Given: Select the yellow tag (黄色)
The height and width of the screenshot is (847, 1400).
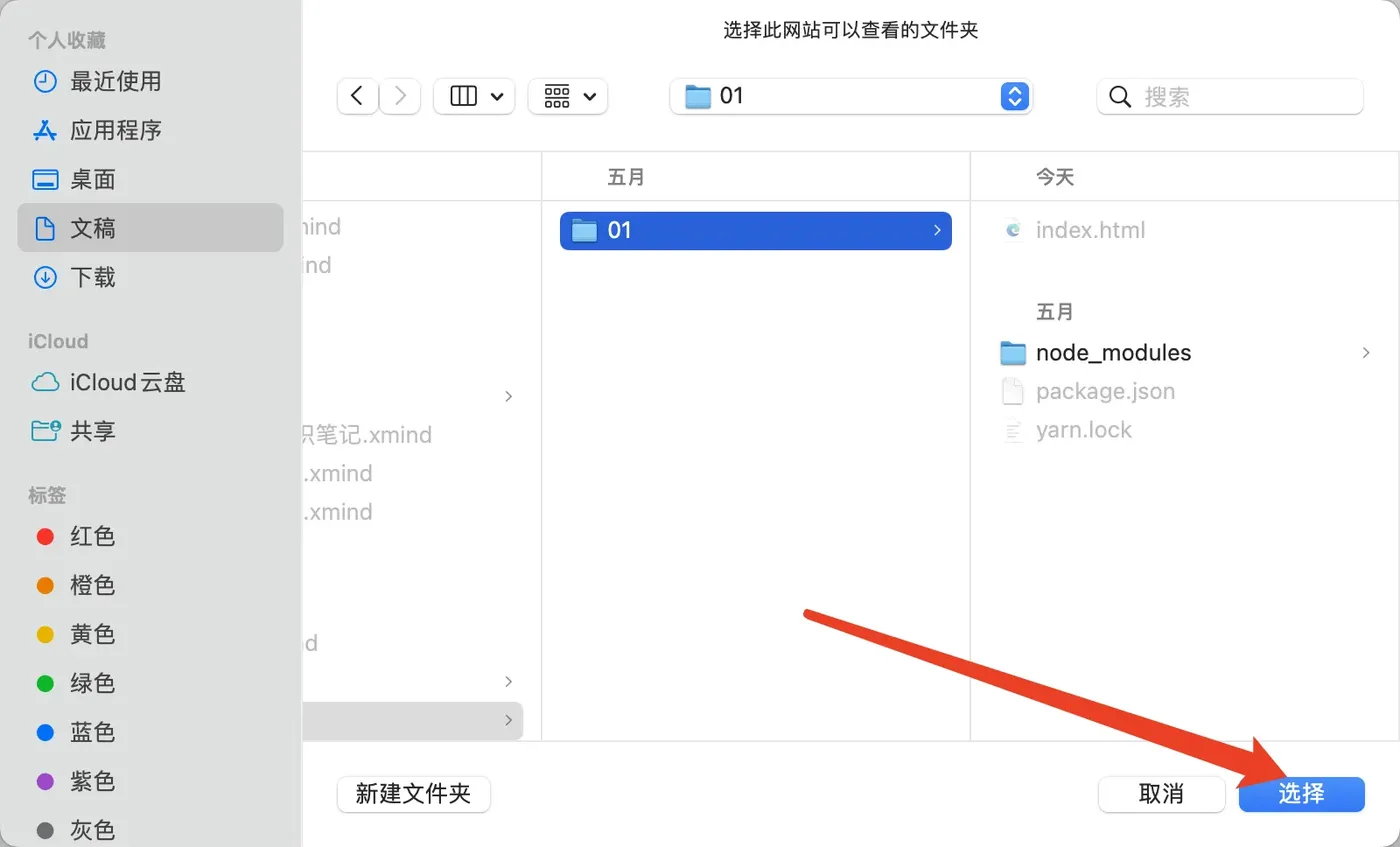Looking at the screenshot, I should click(x=150, y=634).
